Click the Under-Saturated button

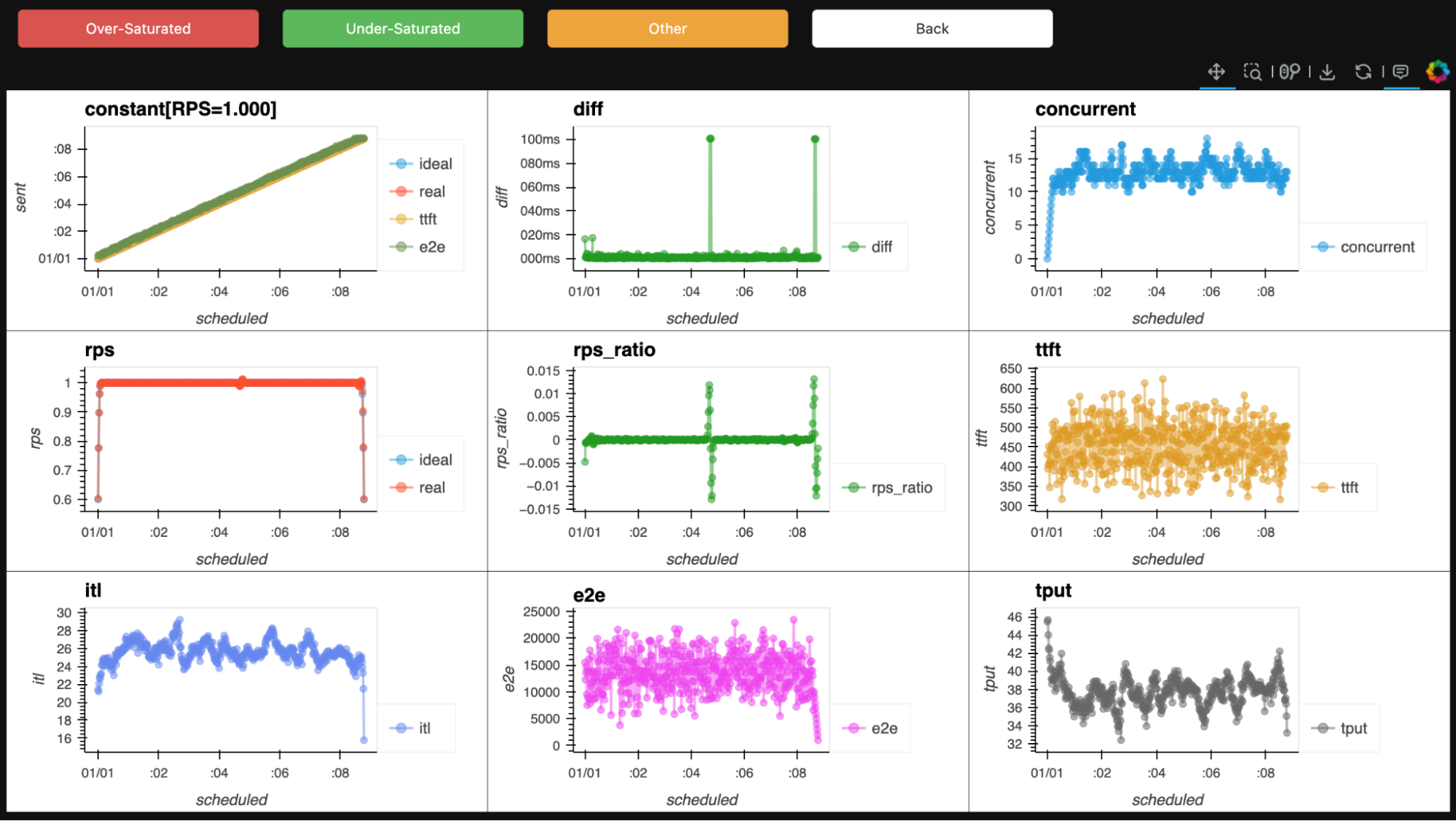pyautogui.click(x=403, y=28)
